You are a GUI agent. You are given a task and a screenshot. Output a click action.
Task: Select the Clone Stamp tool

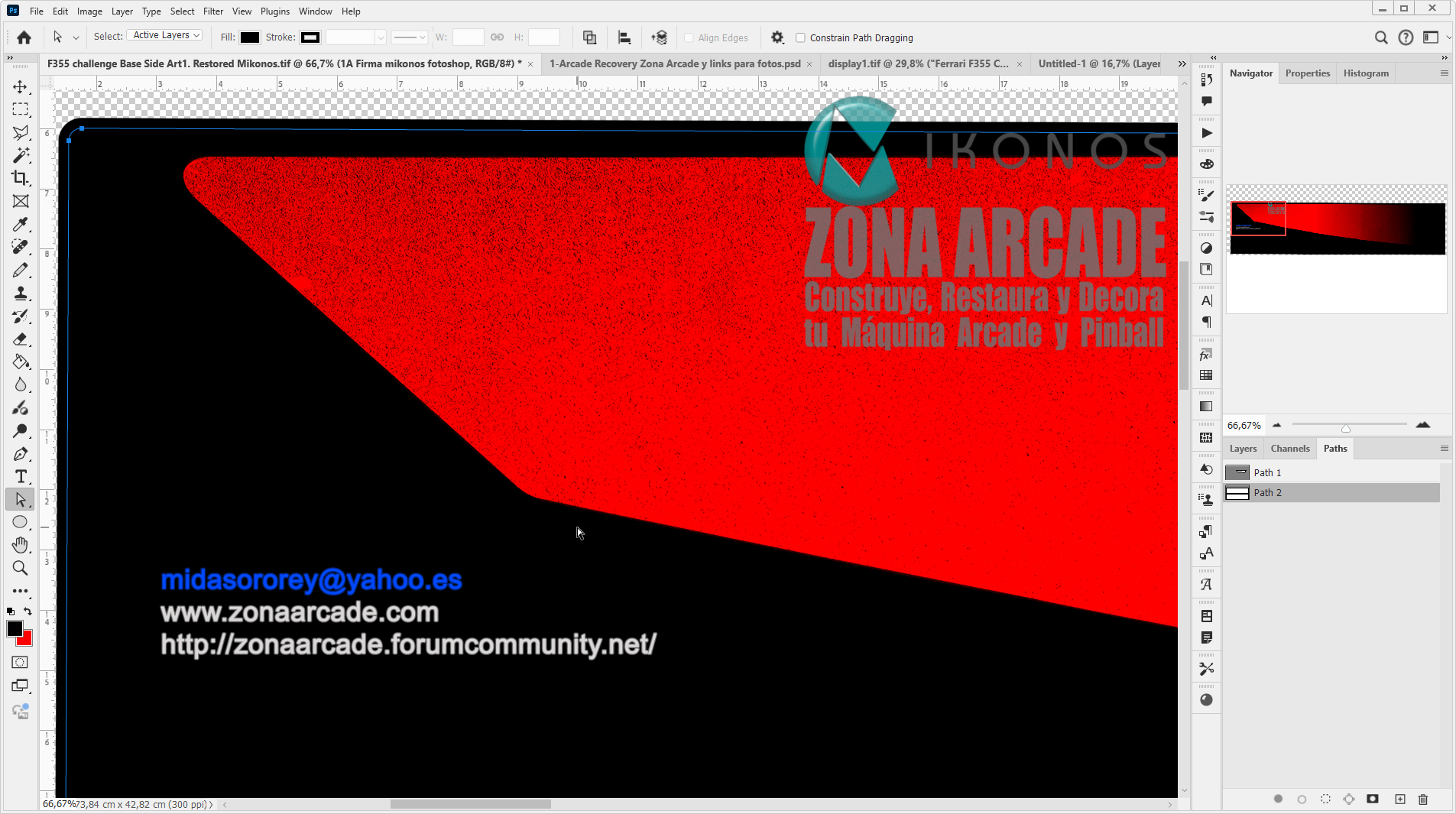(x=21, y=293)
